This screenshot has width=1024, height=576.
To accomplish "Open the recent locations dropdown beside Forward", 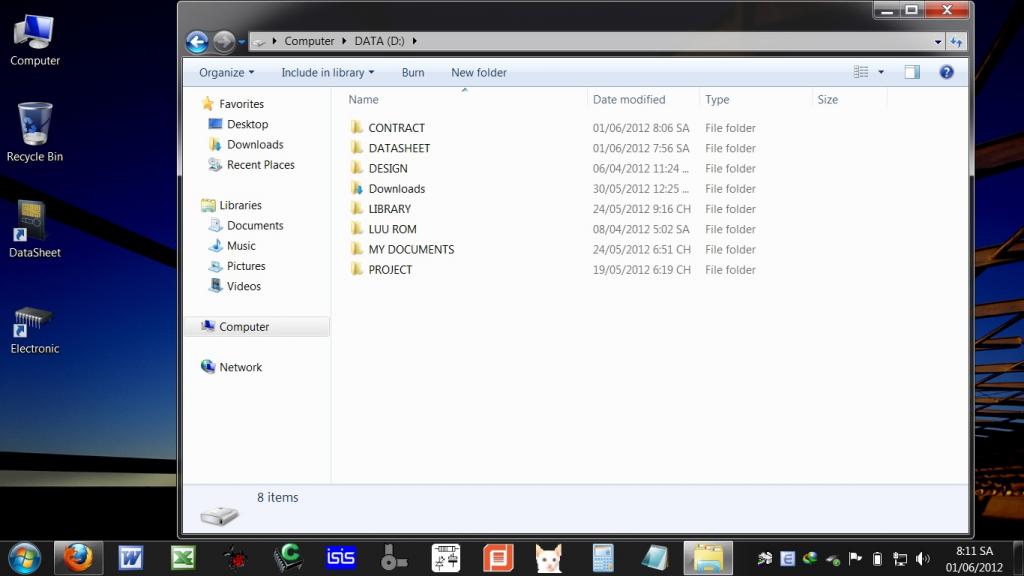I will [242, 42].
